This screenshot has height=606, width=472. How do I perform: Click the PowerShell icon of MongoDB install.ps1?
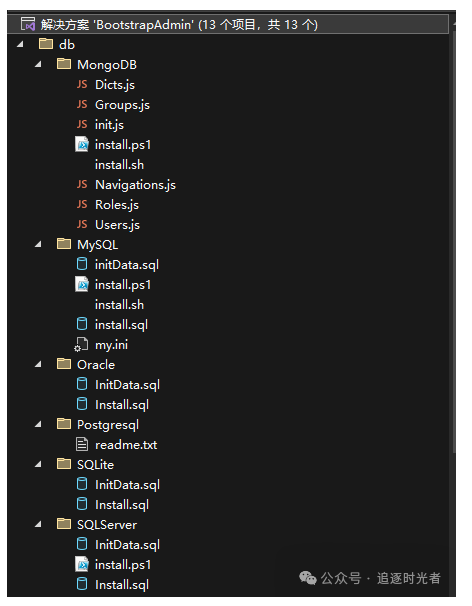pos(82,145)
